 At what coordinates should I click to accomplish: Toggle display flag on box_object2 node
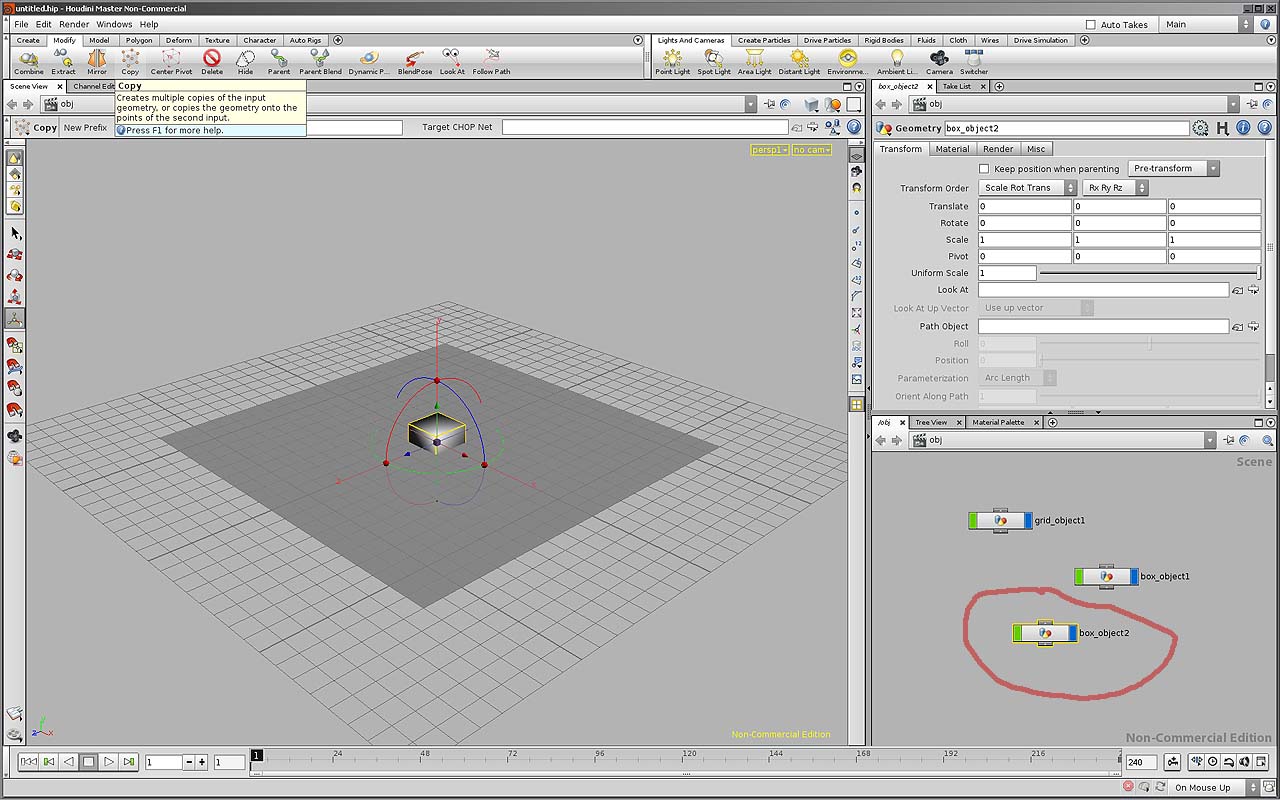pyautogui.click(x=1073, y=633)
